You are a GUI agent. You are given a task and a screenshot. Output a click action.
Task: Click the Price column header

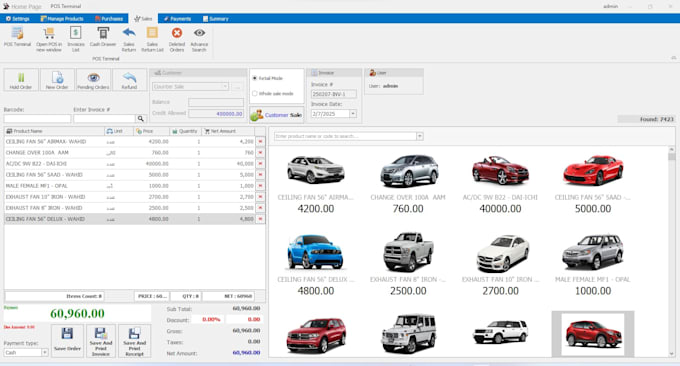(x=151, y=131)
